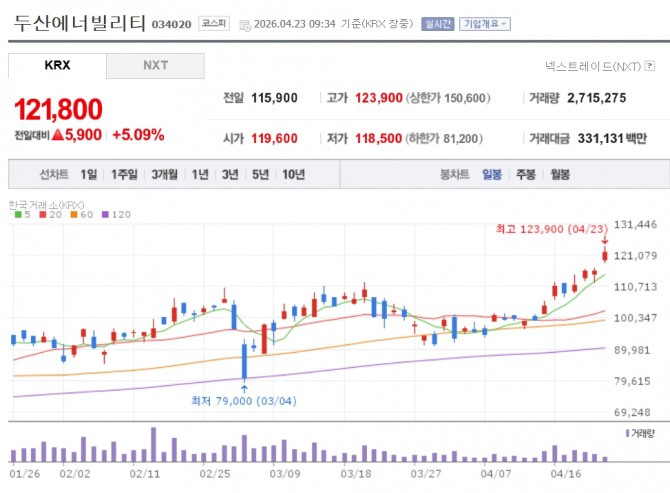Image resolution: width=670 pixels, height=493 pixels.
Task: Switch to the NXT tab
Action: click(x=155, y=66)
